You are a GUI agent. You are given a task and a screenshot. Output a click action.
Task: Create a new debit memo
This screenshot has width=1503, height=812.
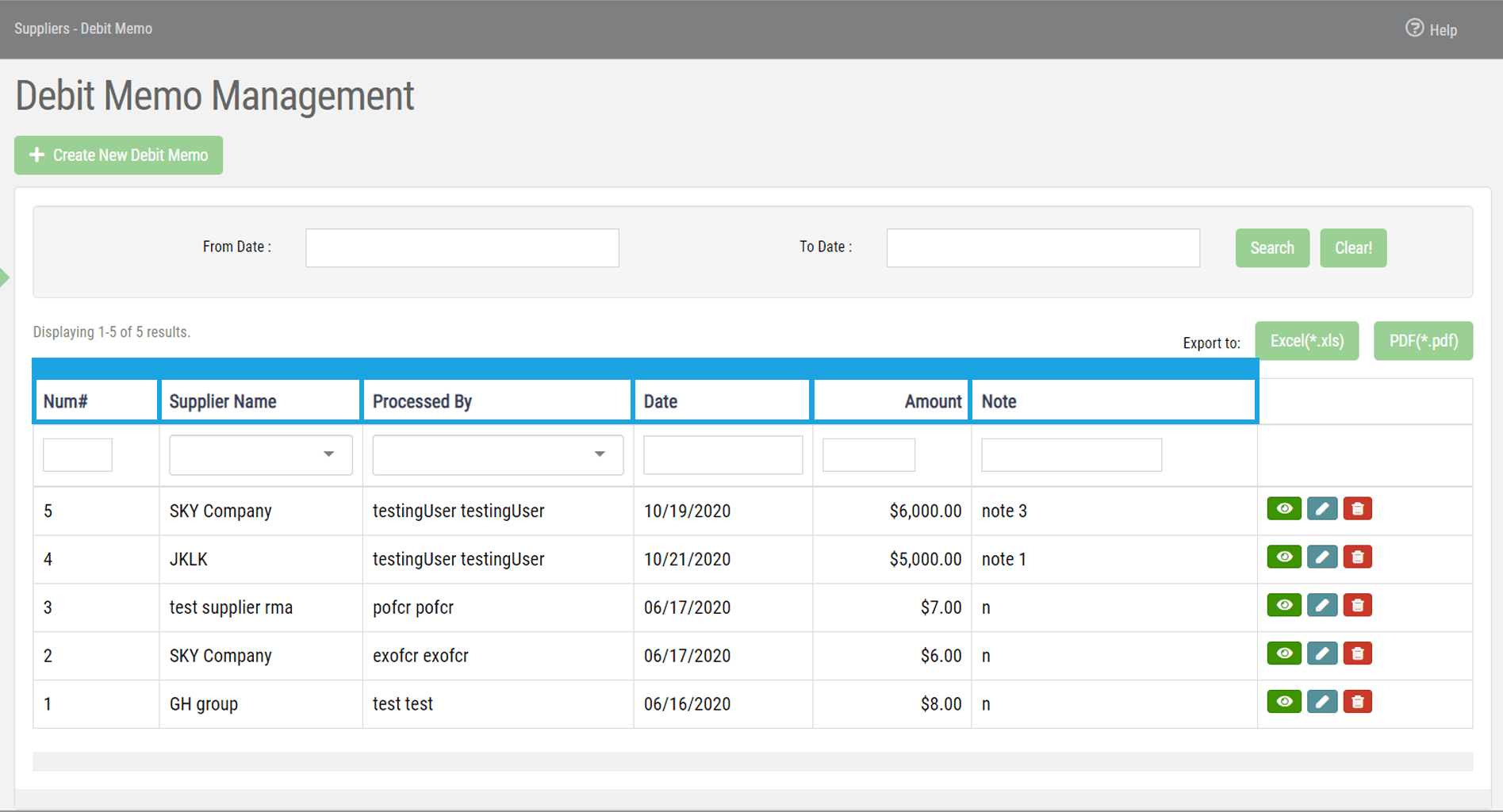point(117,155)
